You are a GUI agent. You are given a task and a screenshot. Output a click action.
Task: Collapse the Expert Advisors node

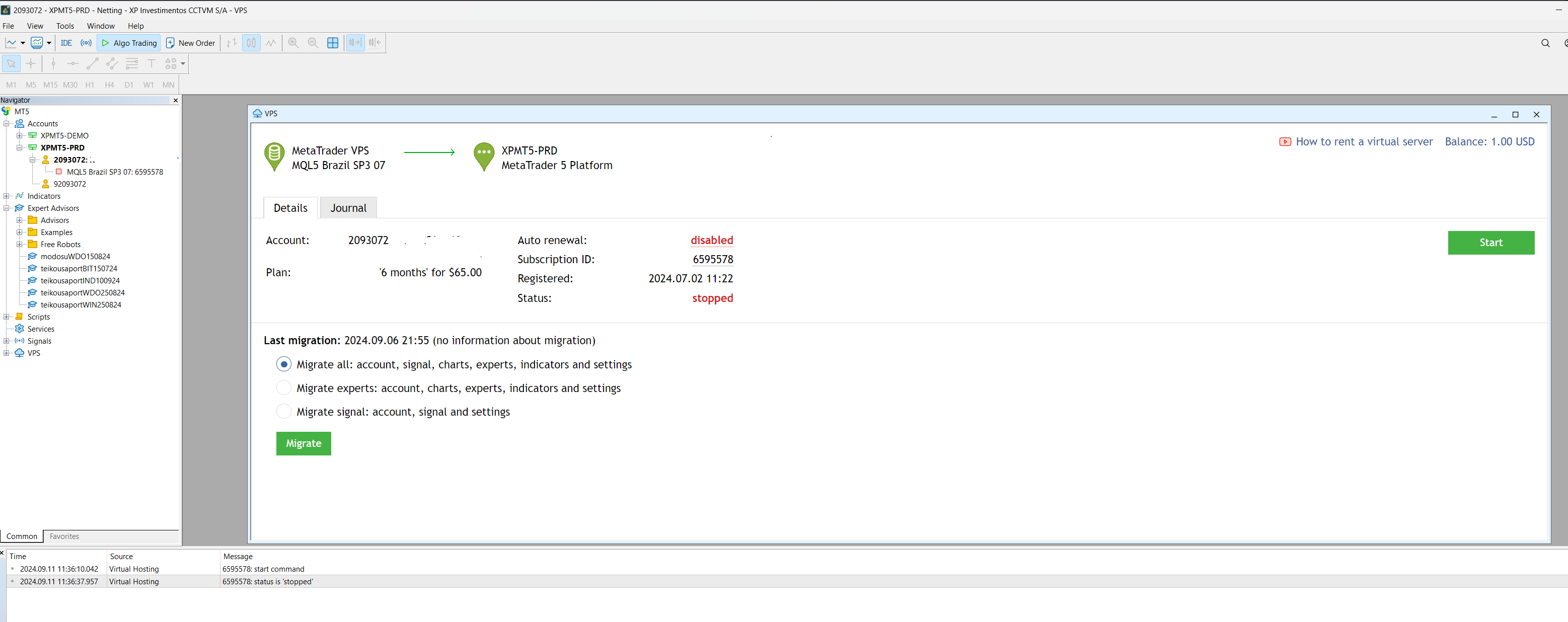tap(7, 208)
